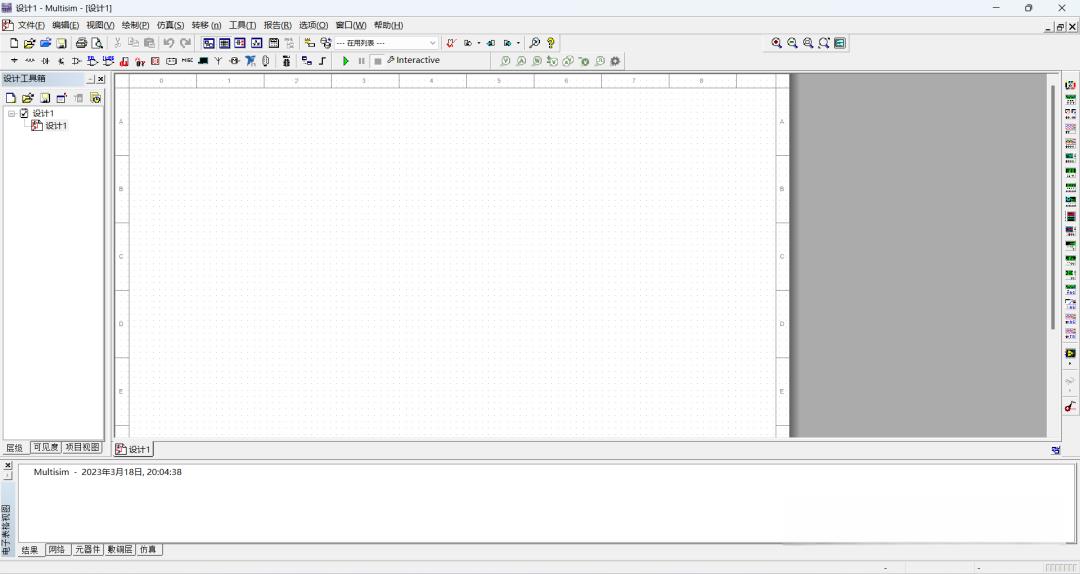This screenshot has width=1080, height=574.
Task: Open the 编辑(E) menu
Action: [x=65, y=25]
